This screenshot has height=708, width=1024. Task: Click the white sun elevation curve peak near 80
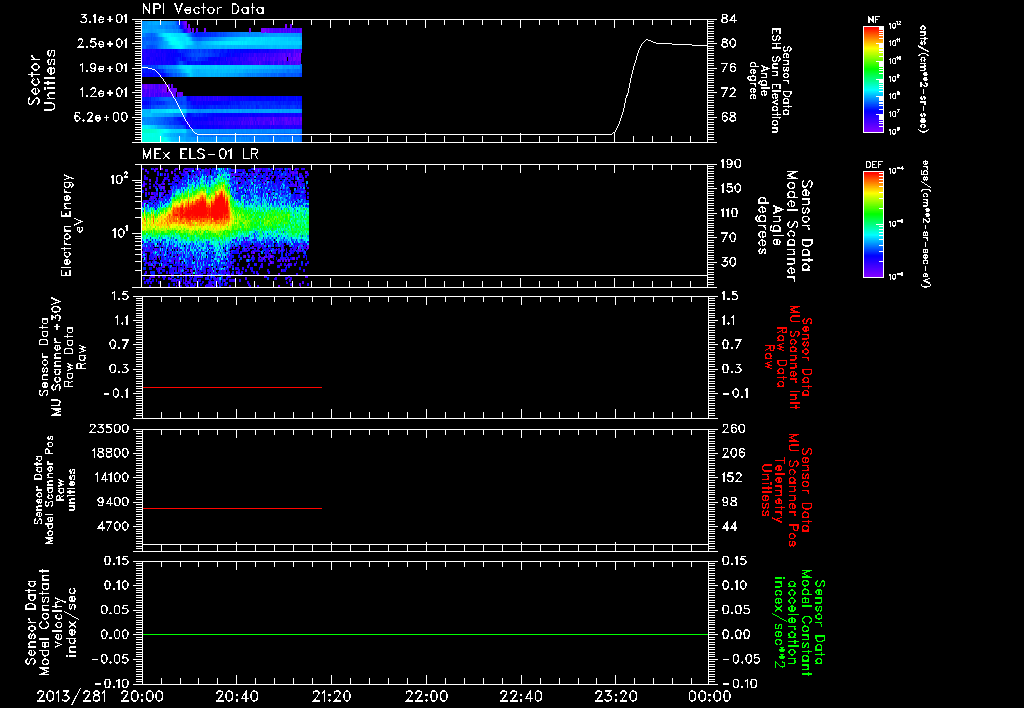647,40
